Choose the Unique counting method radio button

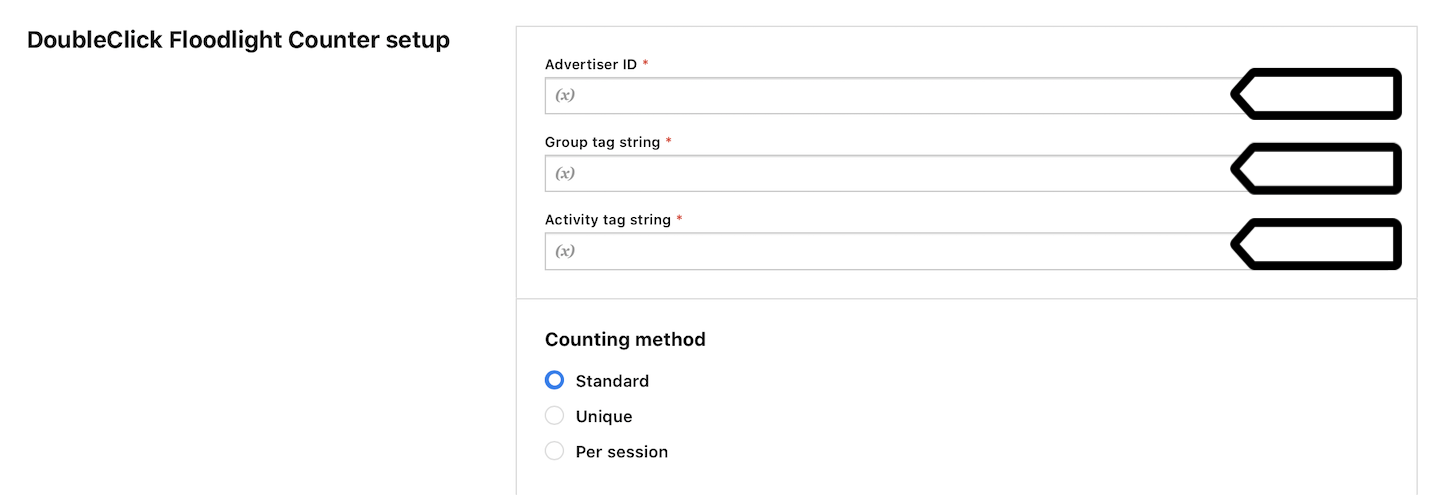[x=554, y=416]
